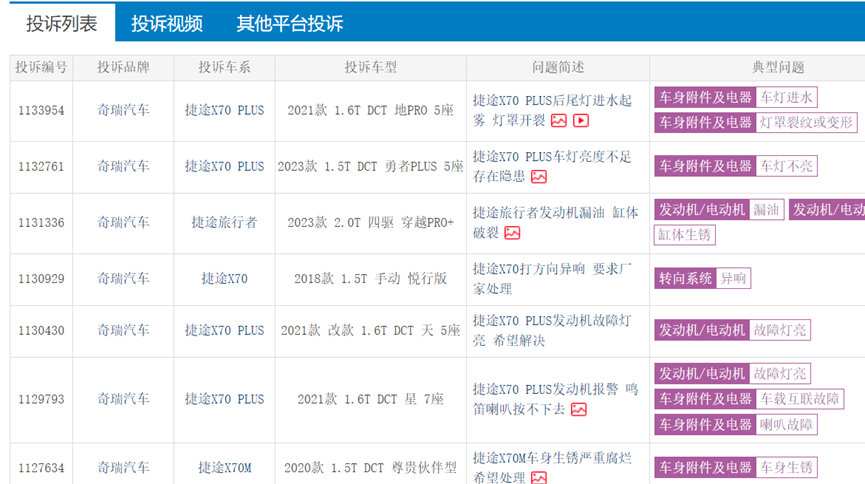The width and height of the screenshot is (865, 484).
Task: Click complaint number 1129793
Action: pos(41,399)
